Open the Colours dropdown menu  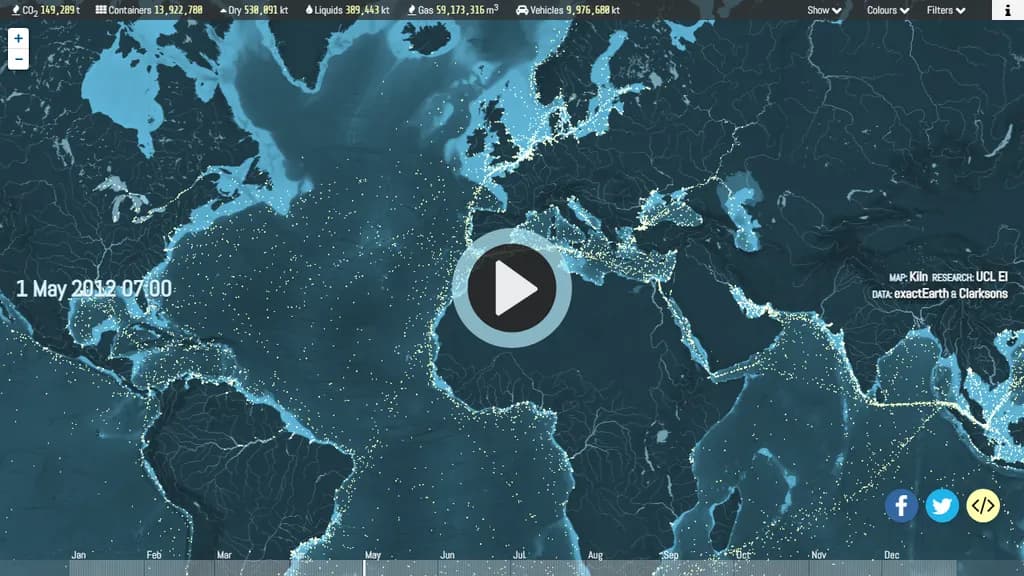tap(887, 10)
